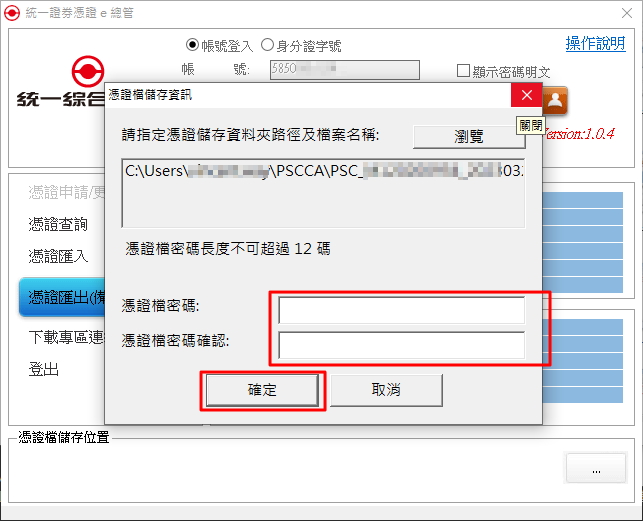Open the 操作說明 help link
Screen dimensions: 643x521
click(595, 43)
